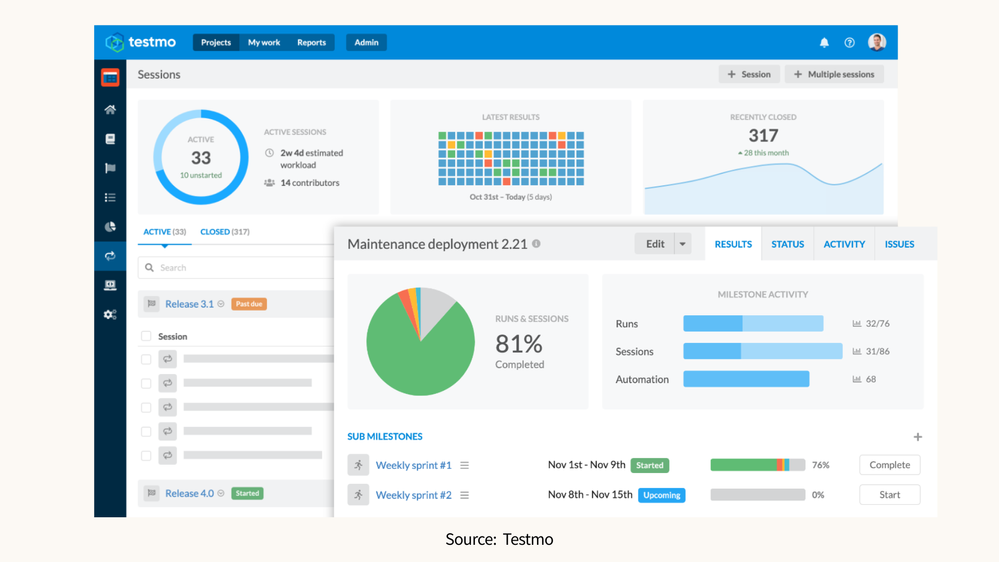Add a sub milestone with plus icon
999x562 pixels.
pyautogui.click(x=917, y=436)
